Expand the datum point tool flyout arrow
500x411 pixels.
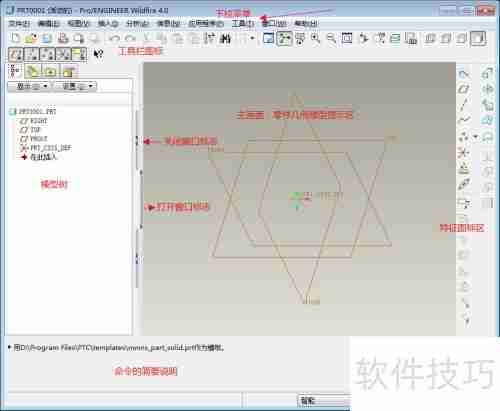pyautogui.click(x=475, y=136)
